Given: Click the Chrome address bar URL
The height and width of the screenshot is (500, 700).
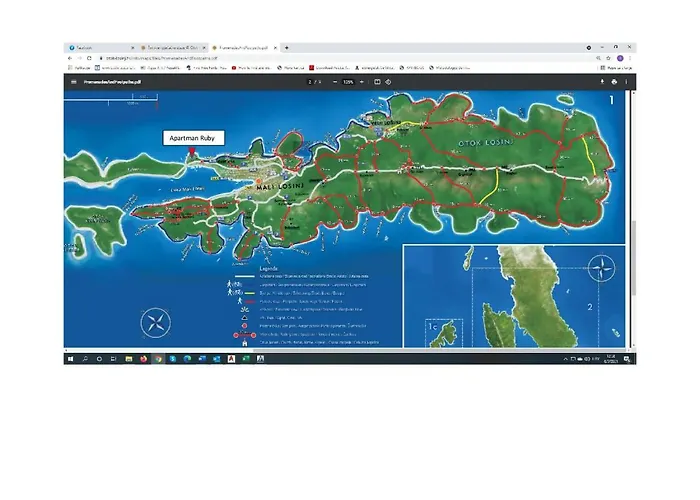Looking at the screenshot, I should click(x=162, y=58).
